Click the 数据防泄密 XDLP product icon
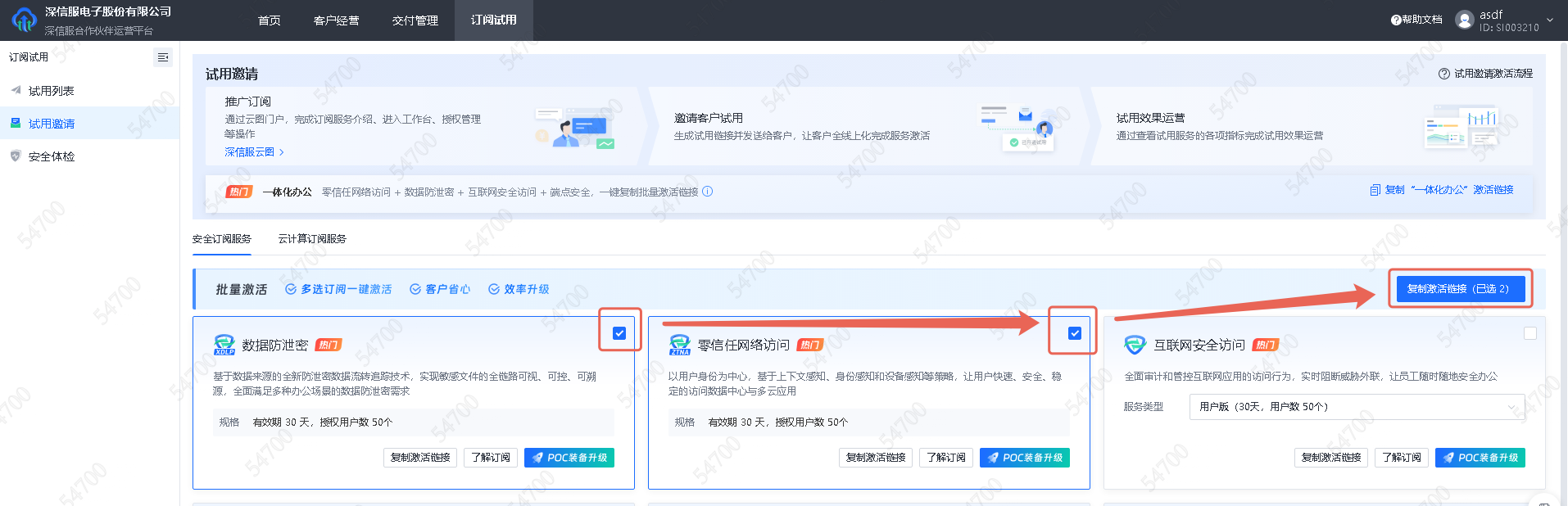The height and width of the screenshot is (506, 1568). point(224,345)
